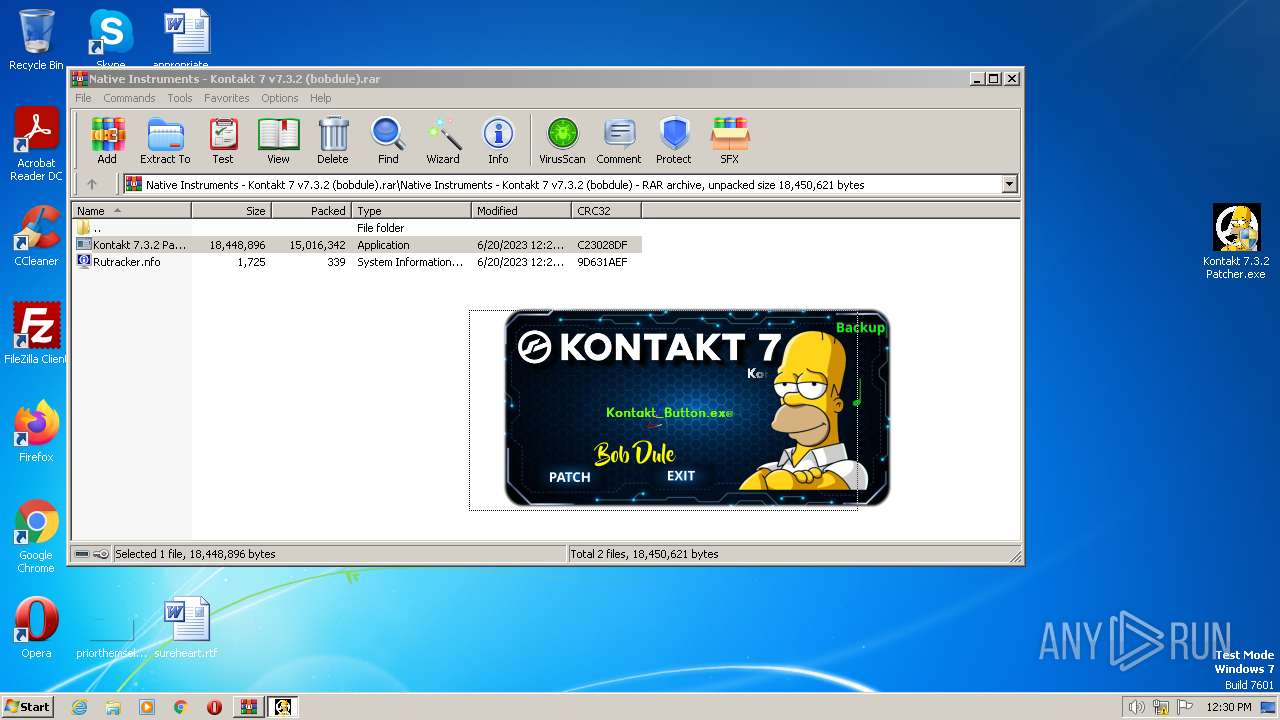
Task: Open the FileZilla Client shortcut
Action: 36,333
